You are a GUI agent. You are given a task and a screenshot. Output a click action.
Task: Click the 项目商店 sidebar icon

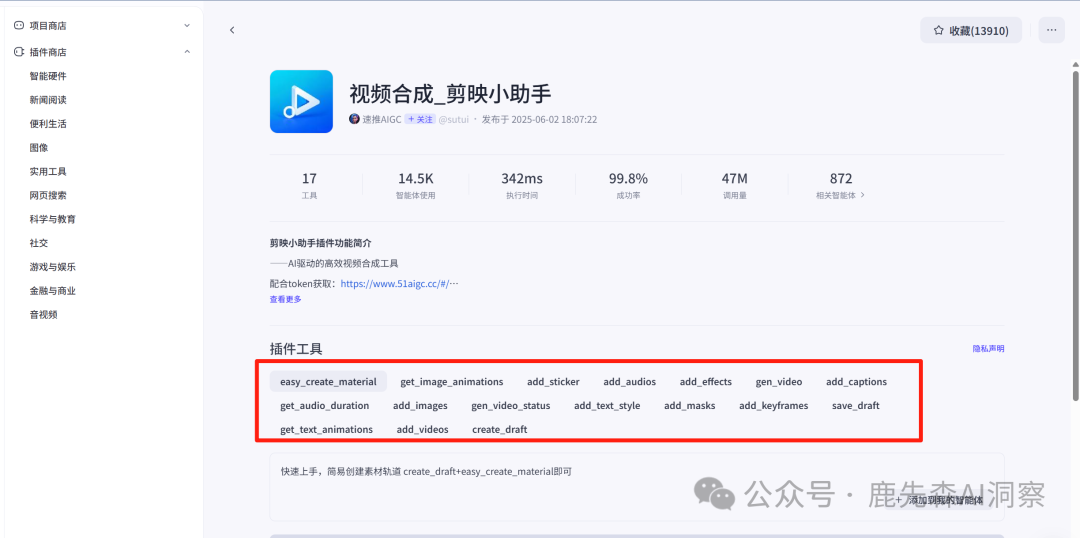click(19, 25)
